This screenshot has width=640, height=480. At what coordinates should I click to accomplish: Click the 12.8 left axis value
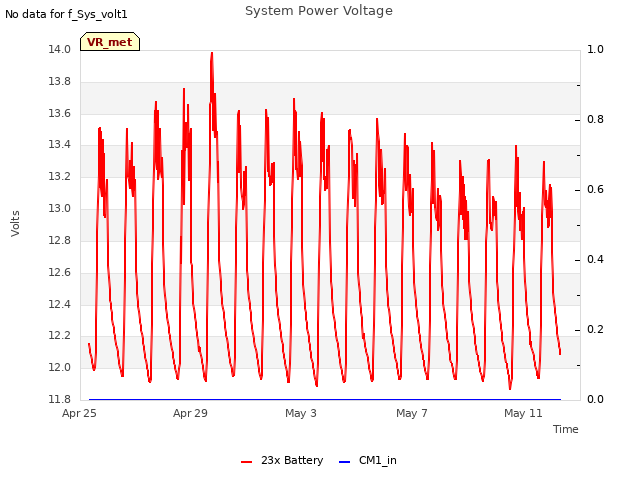click(60, 240)
